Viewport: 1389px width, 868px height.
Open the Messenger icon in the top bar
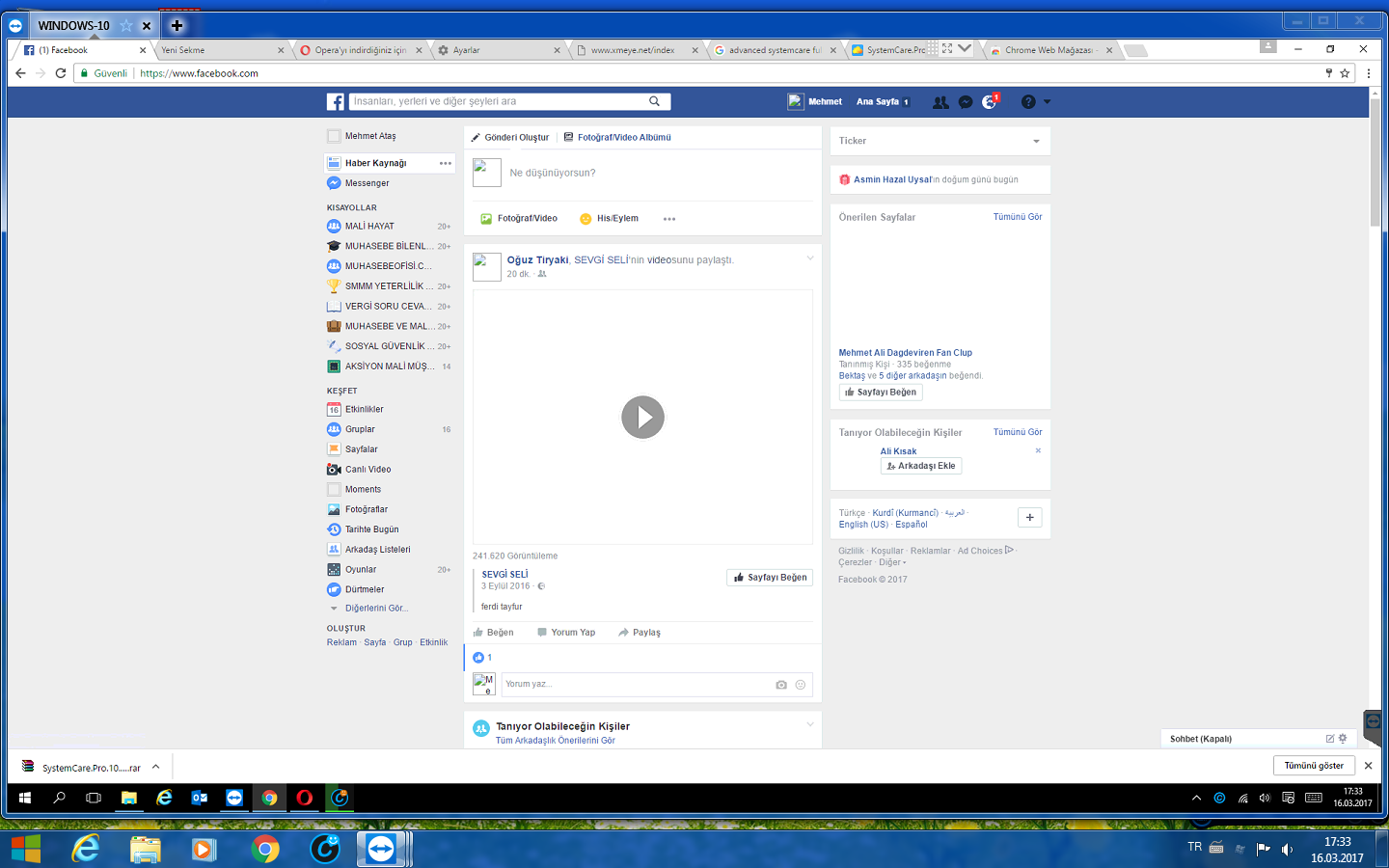(x=966, y=102)
